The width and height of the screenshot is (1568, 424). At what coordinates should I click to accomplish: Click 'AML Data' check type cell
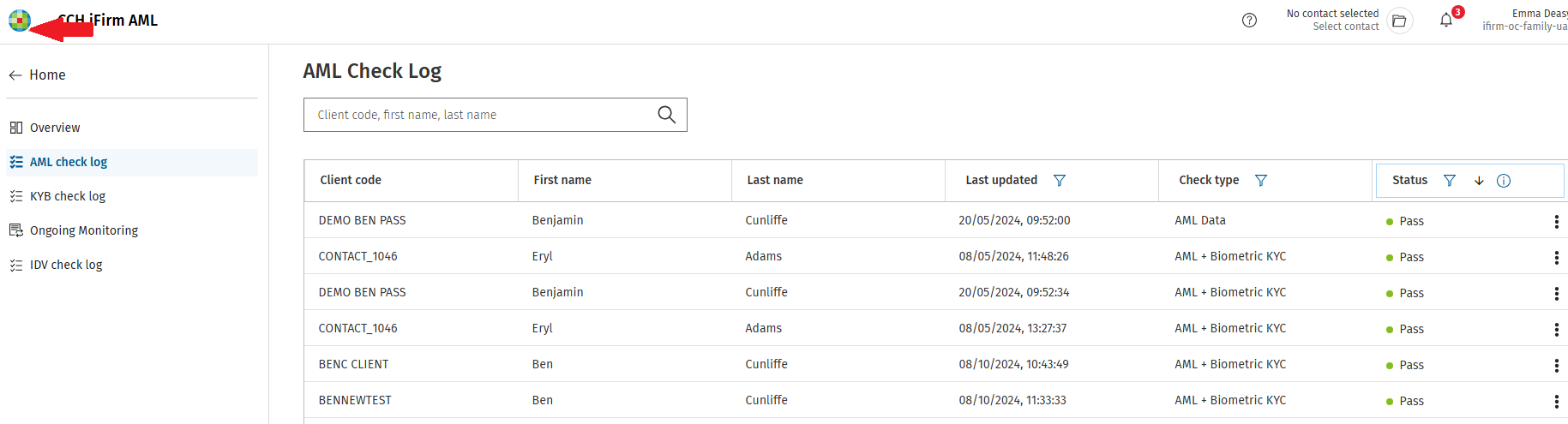pyautogui.click(x=1200, y=220)
